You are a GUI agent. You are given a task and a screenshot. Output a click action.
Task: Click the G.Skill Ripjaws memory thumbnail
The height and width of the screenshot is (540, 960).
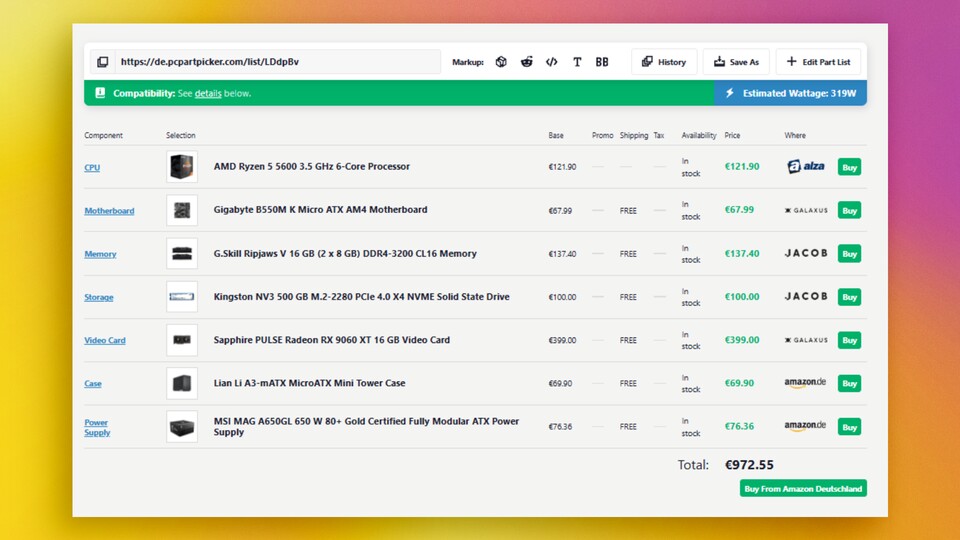coord(182,253)
